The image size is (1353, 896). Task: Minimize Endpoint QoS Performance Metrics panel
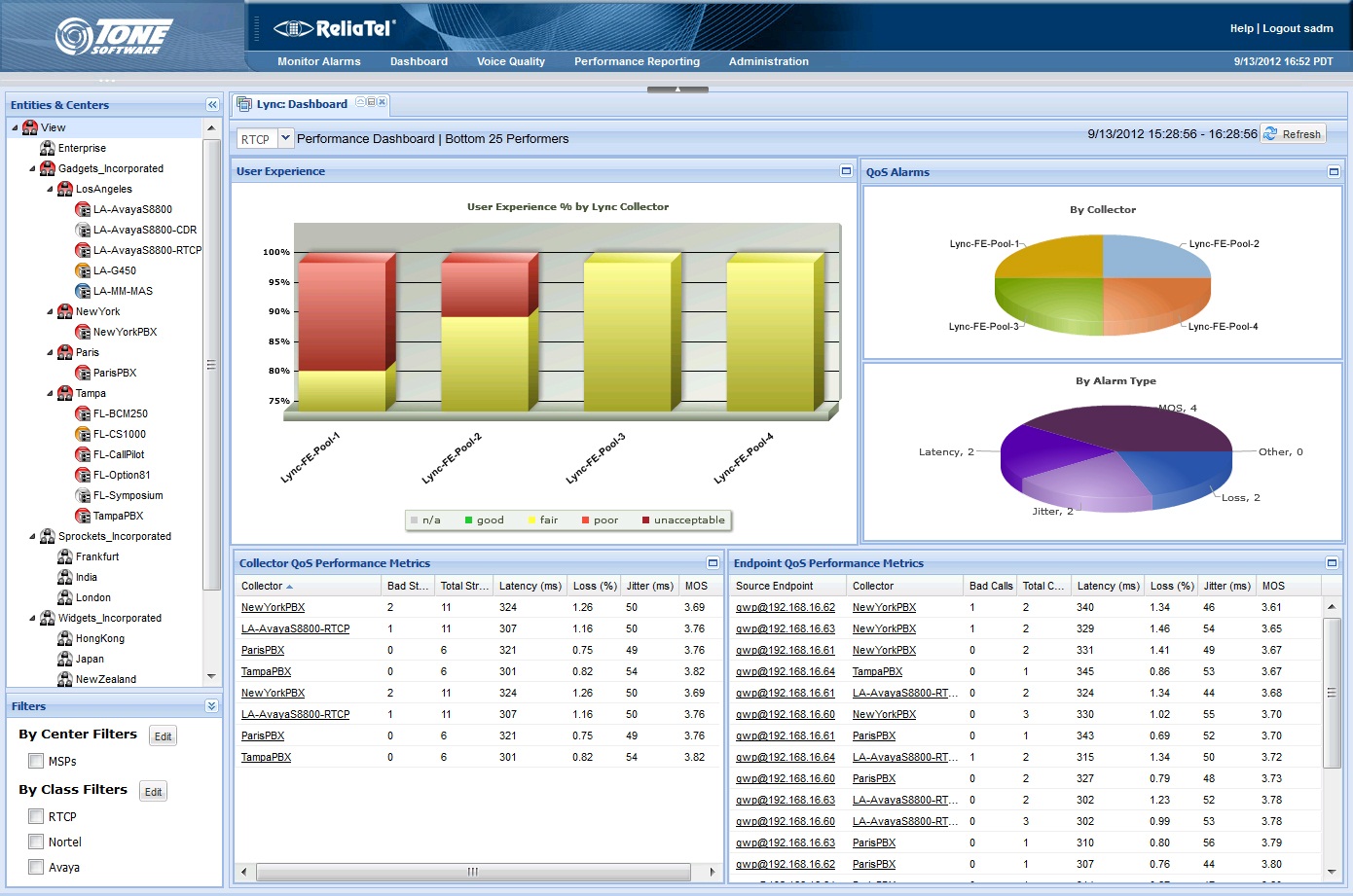click(x=1332, y=563)
